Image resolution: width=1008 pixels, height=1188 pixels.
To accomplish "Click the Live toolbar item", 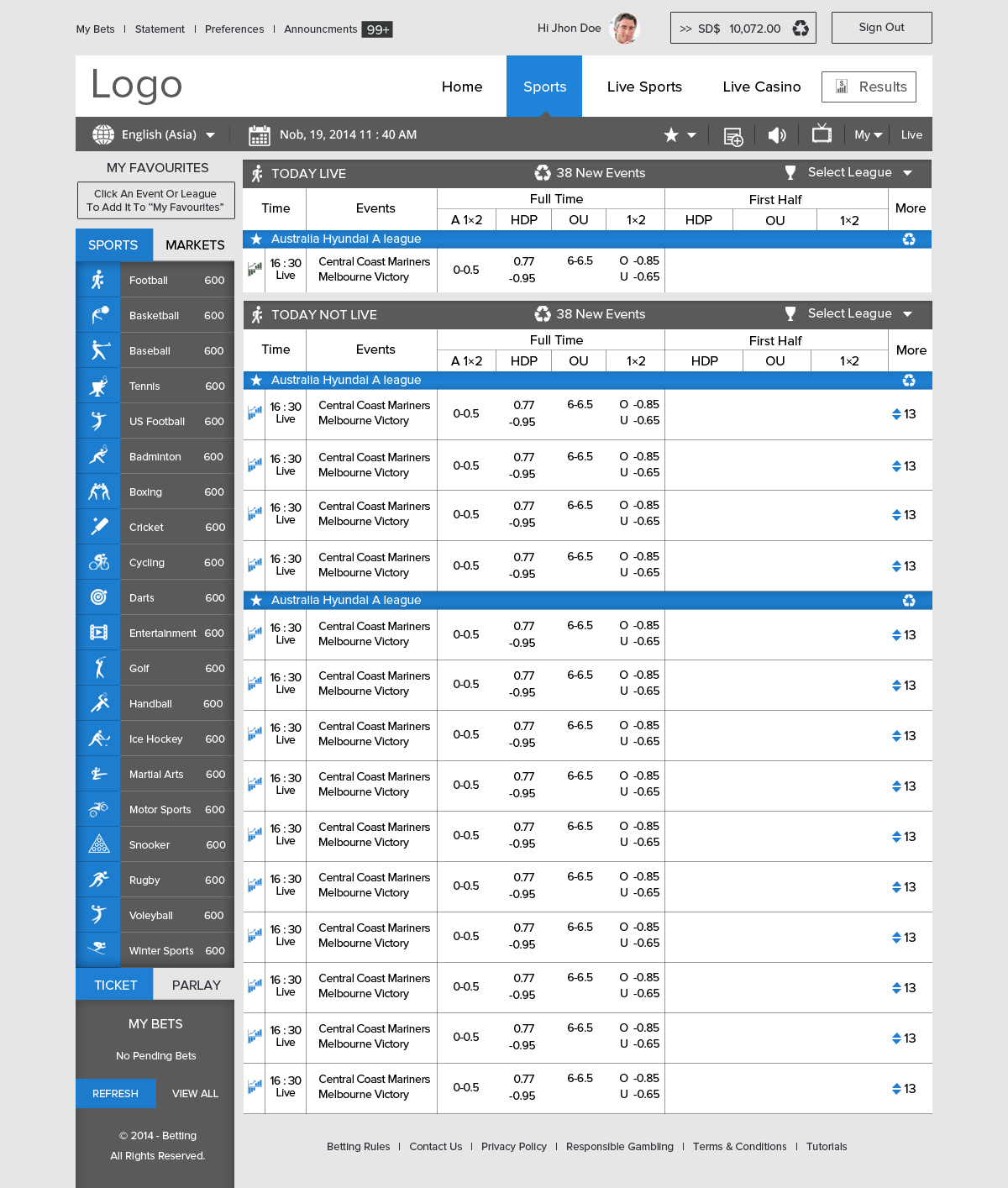I will (x=911, y=134).
